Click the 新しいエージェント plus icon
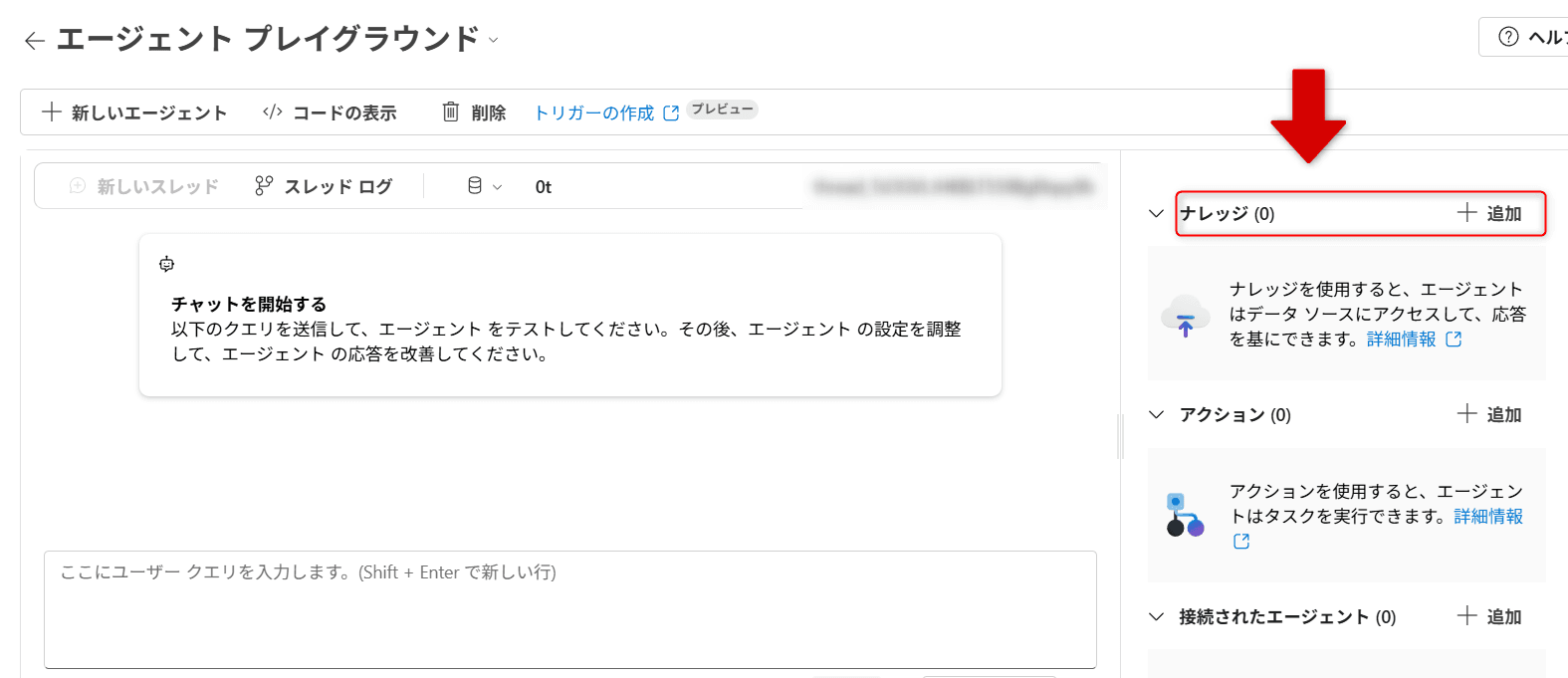The width and height of the screenshot is (1568, 678). 52,112
